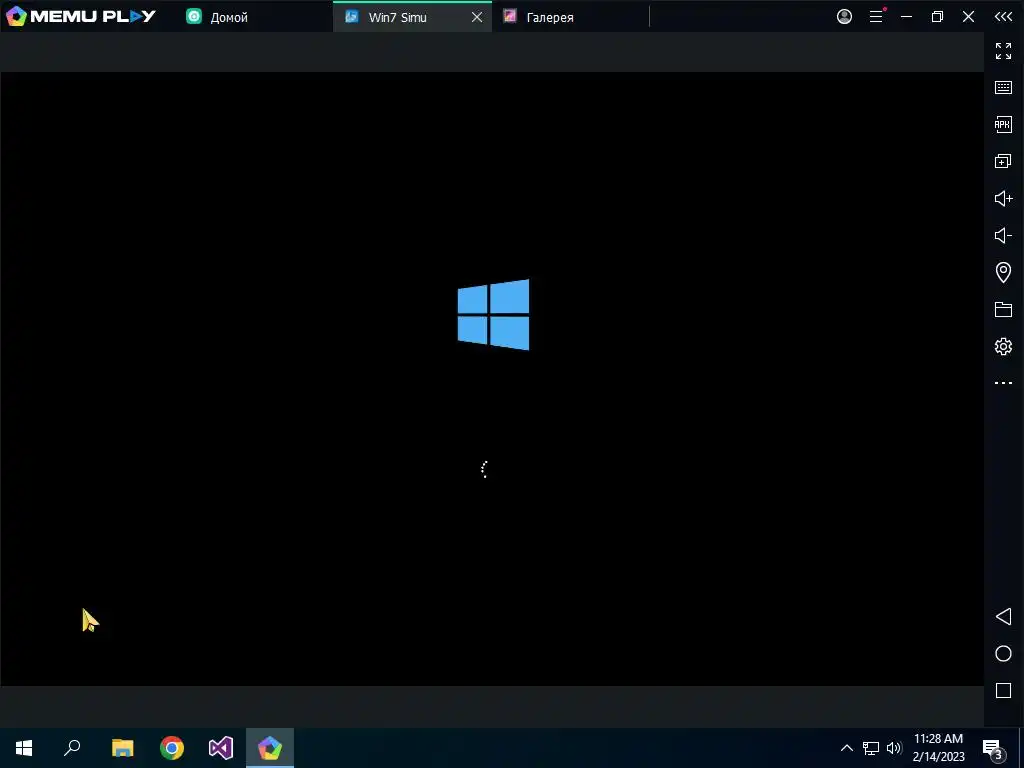Screen dimensions: 1024x768
Task: Install an APK via sidebar icon
Action: pos(1003,124)
